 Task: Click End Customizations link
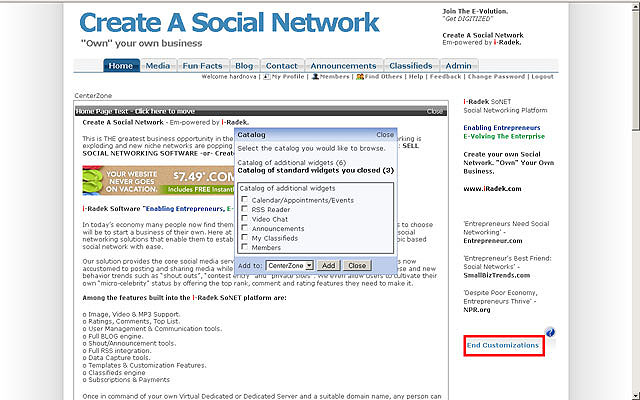point(503,345)
